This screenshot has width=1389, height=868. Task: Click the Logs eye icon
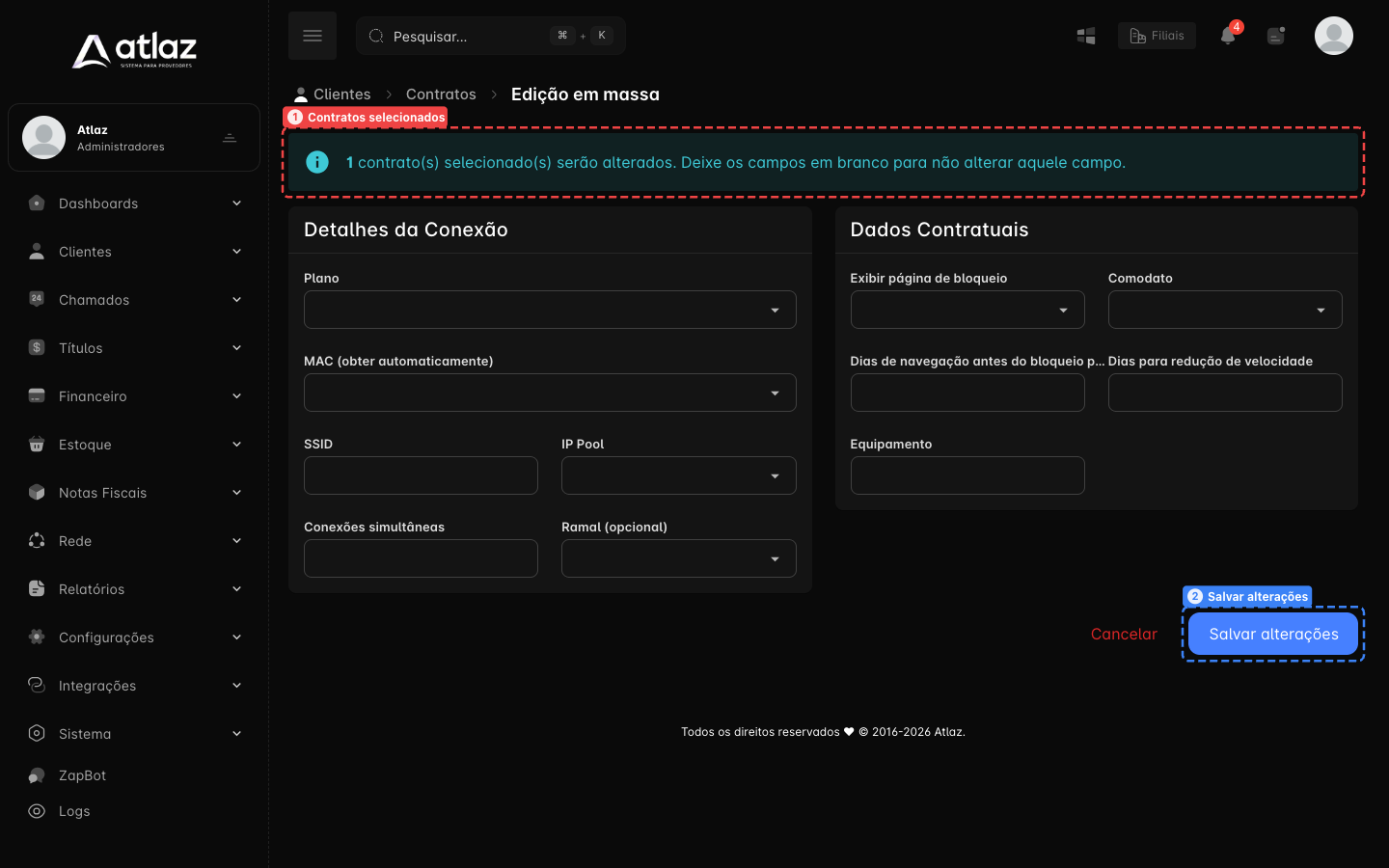37,811
